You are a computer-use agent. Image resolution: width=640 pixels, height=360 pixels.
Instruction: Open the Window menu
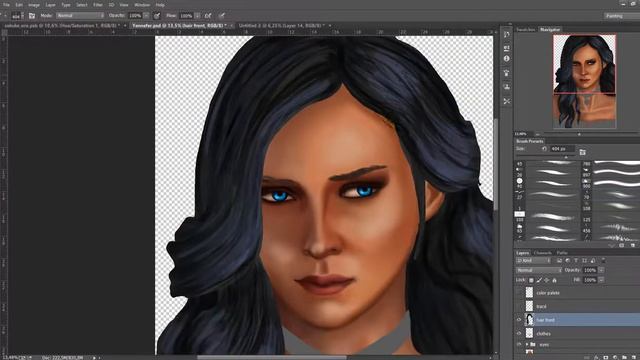[x=142, y=5]
